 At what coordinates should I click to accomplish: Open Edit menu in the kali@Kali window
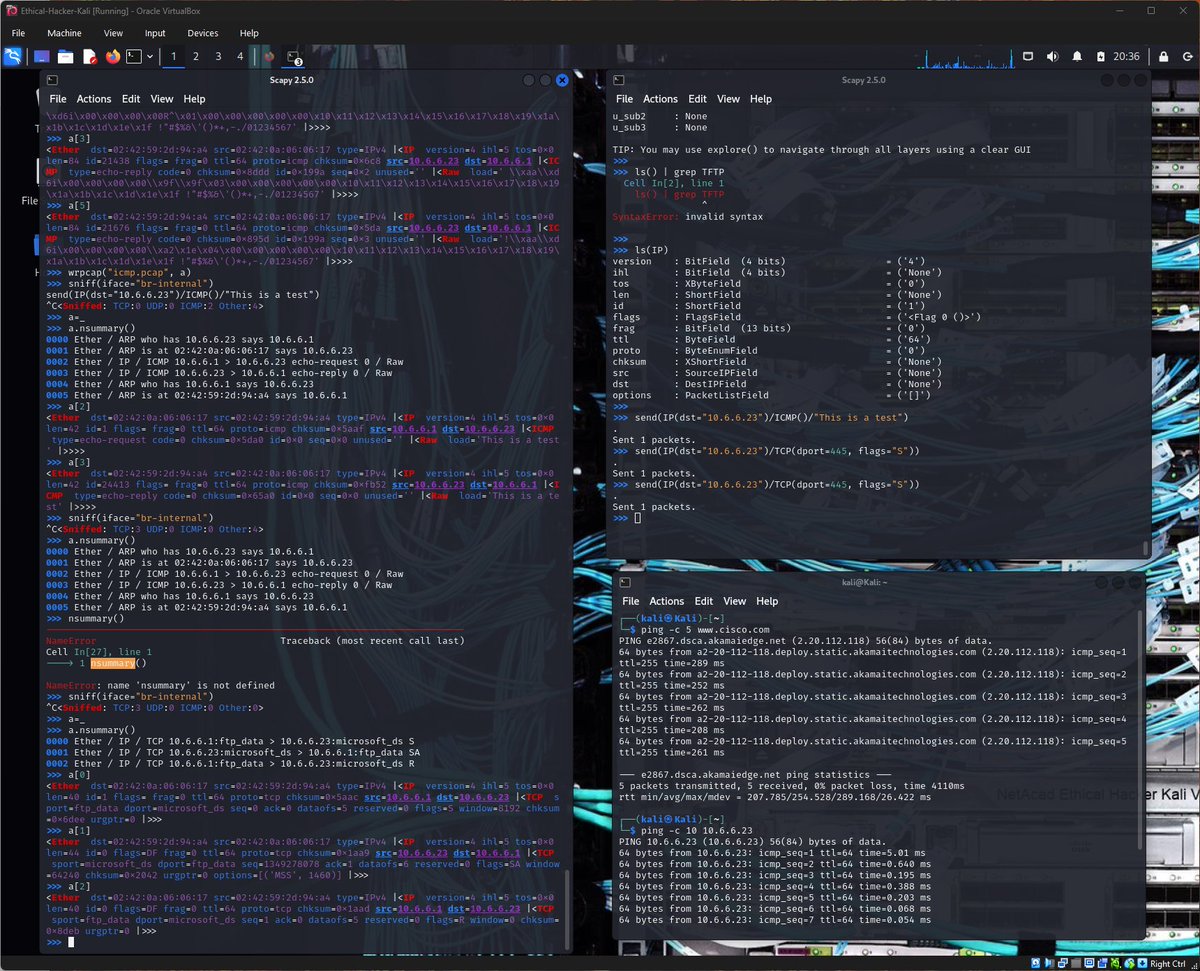tap(704, 601)
